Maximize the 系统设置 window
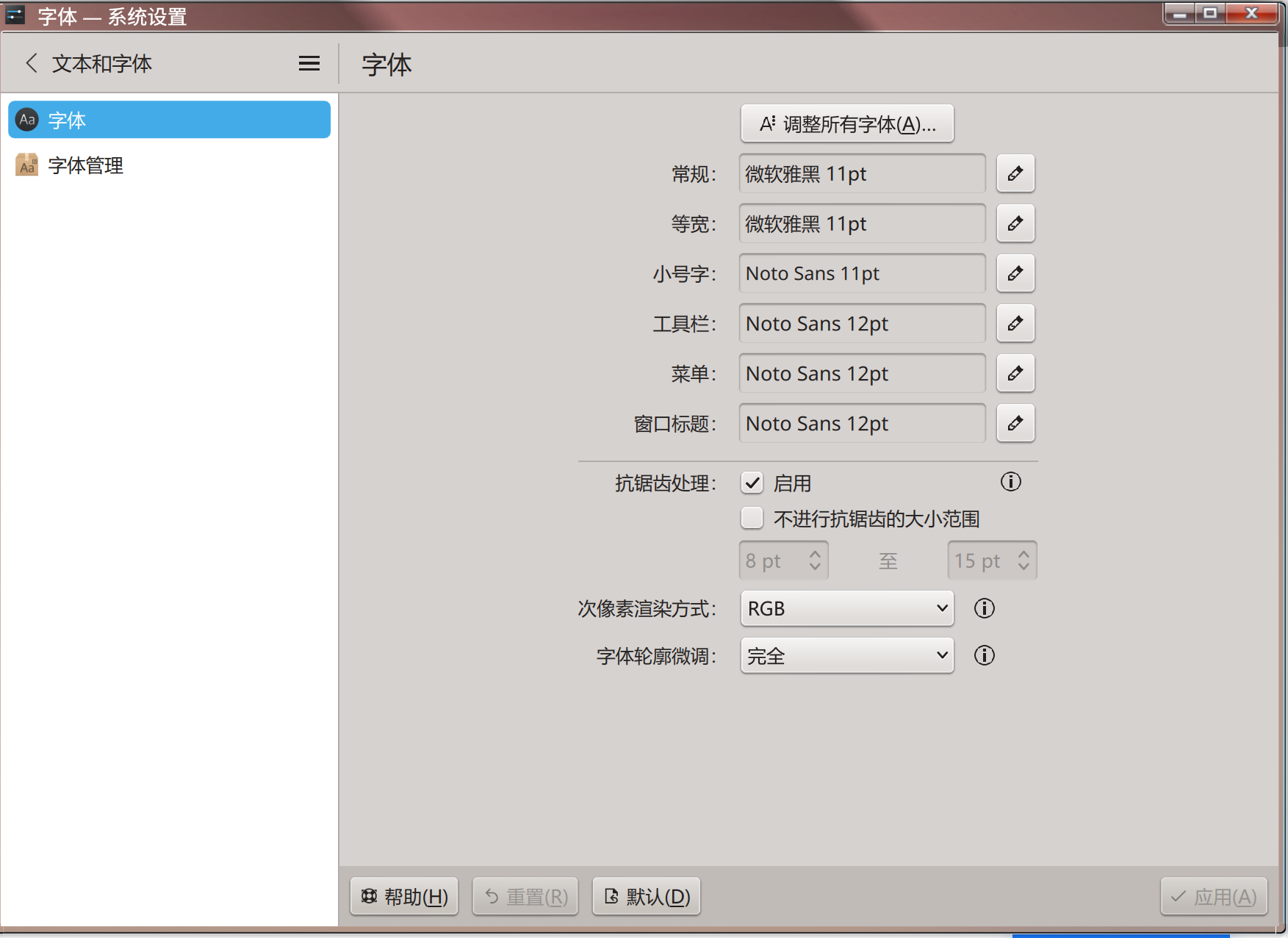The height and width of the screenshot is (938, 1288). click(1210, 13)
